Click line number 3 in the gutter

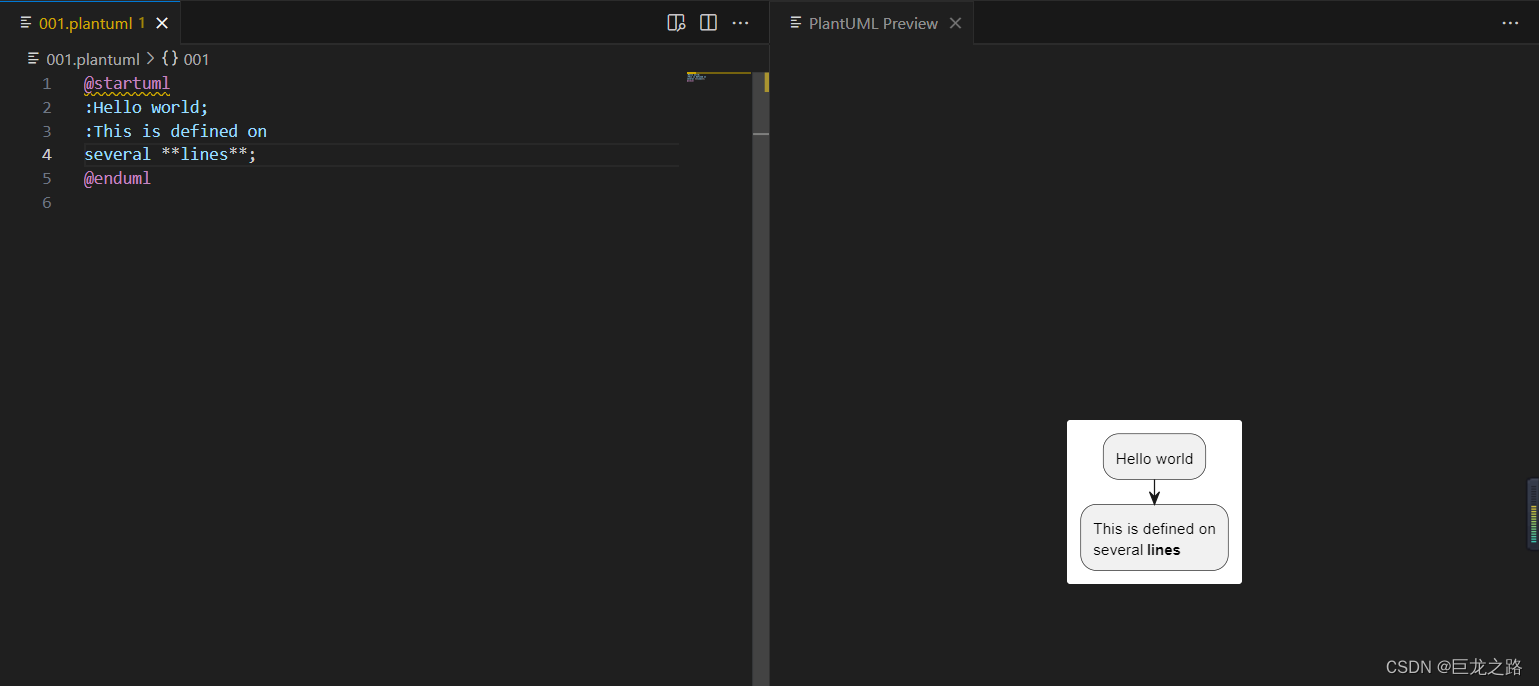click(x=46, y=131)
